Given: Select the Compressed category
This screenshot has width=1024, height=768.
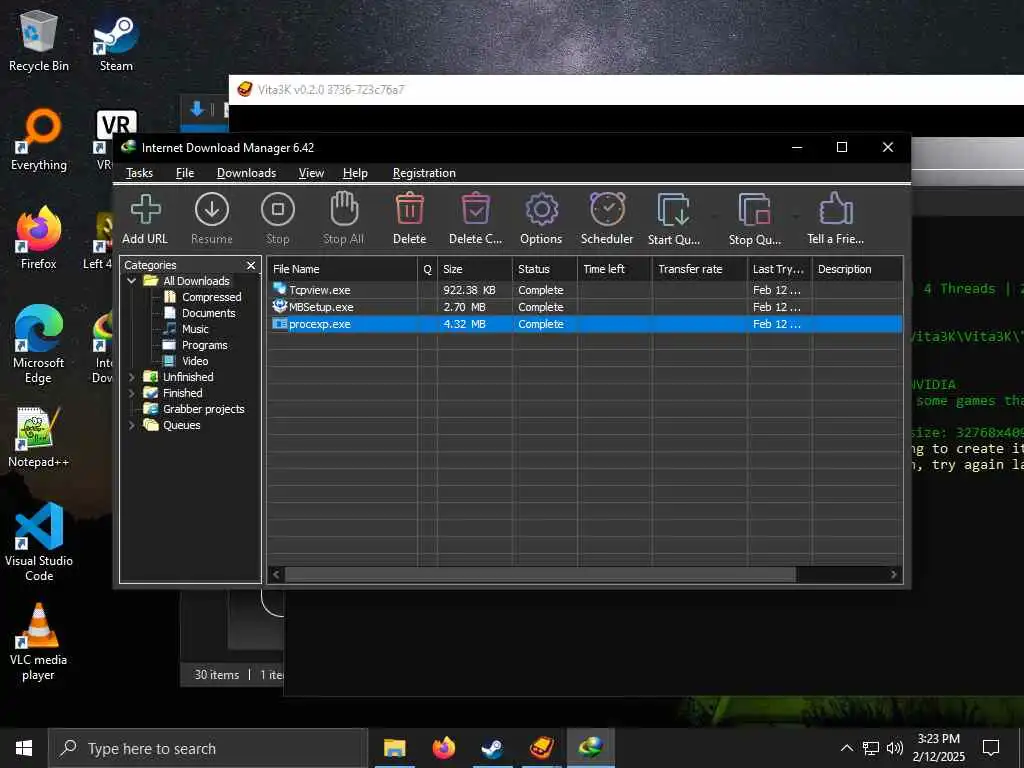Looking at the screenshot, I should (211, 297).
